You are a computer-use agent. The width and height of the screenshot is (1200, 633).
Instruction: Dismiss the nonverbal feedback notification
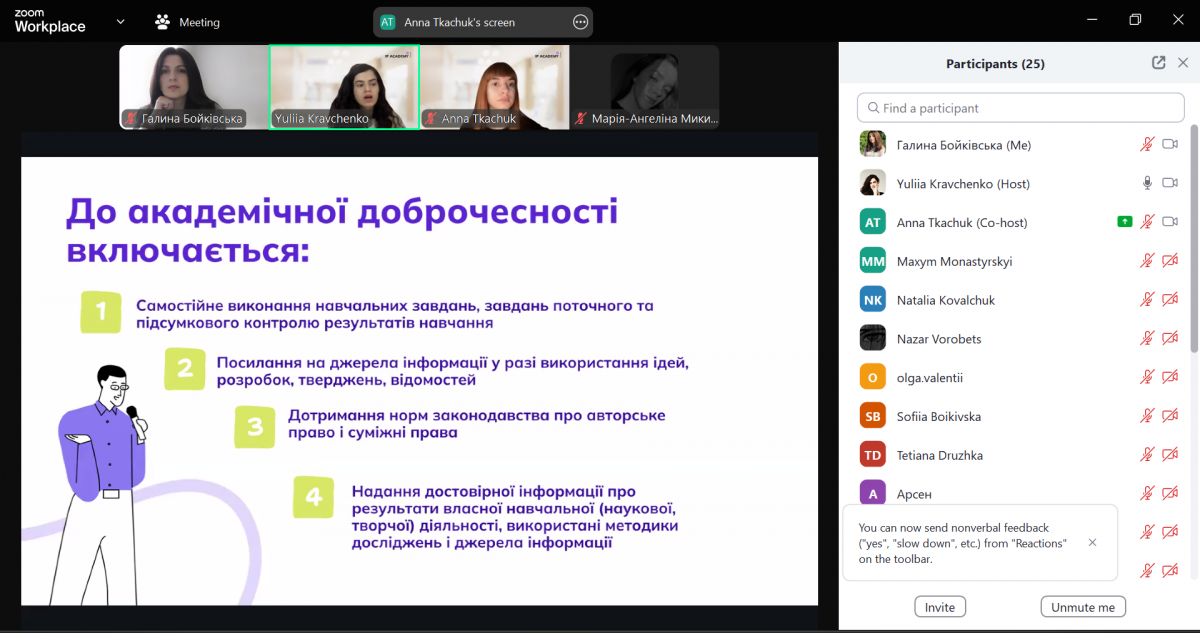tap(1092, 542)
